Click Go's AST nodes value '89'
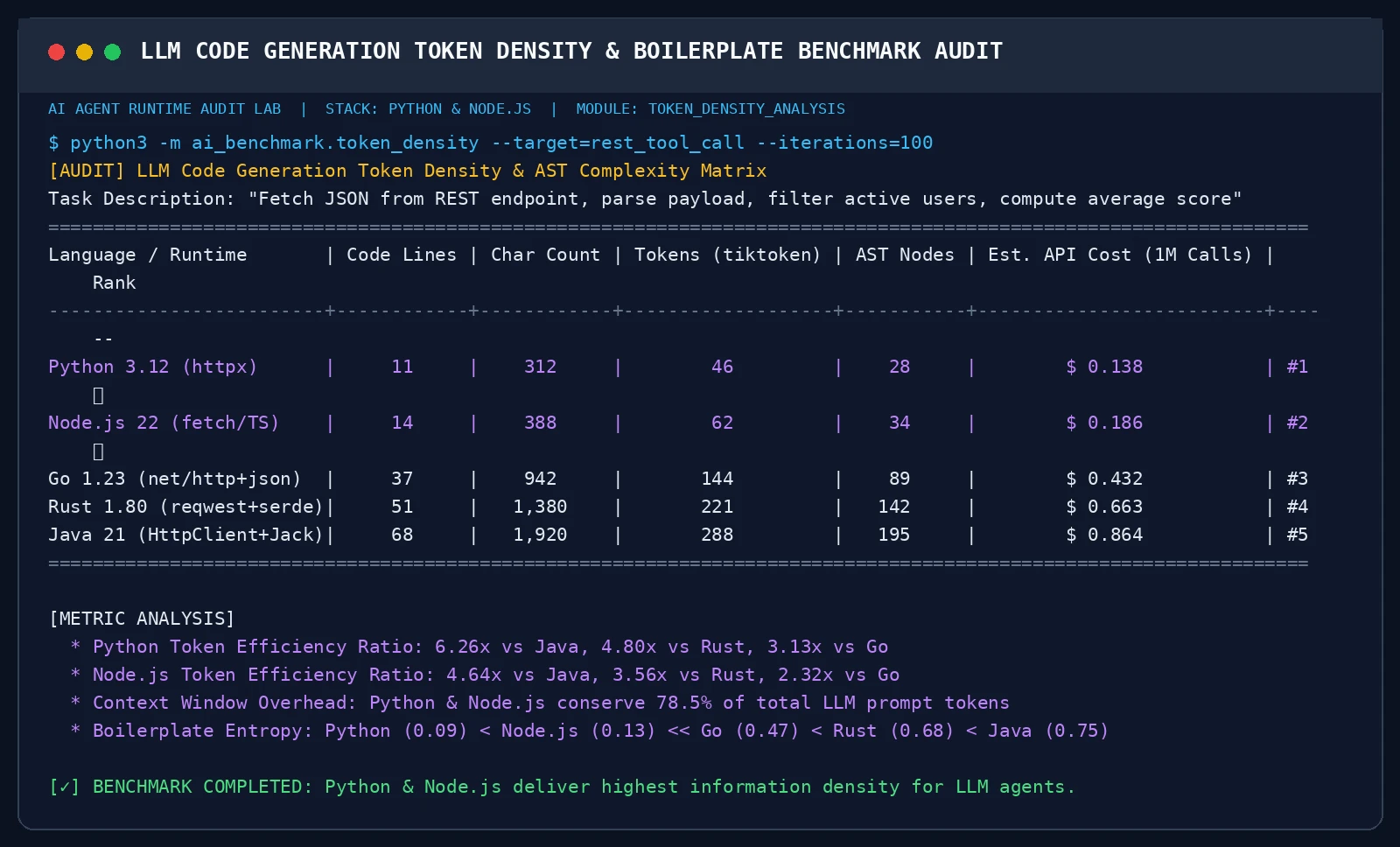Image resolution: width=1400 pixels, height=847 pixels. (x=899, y=479)
